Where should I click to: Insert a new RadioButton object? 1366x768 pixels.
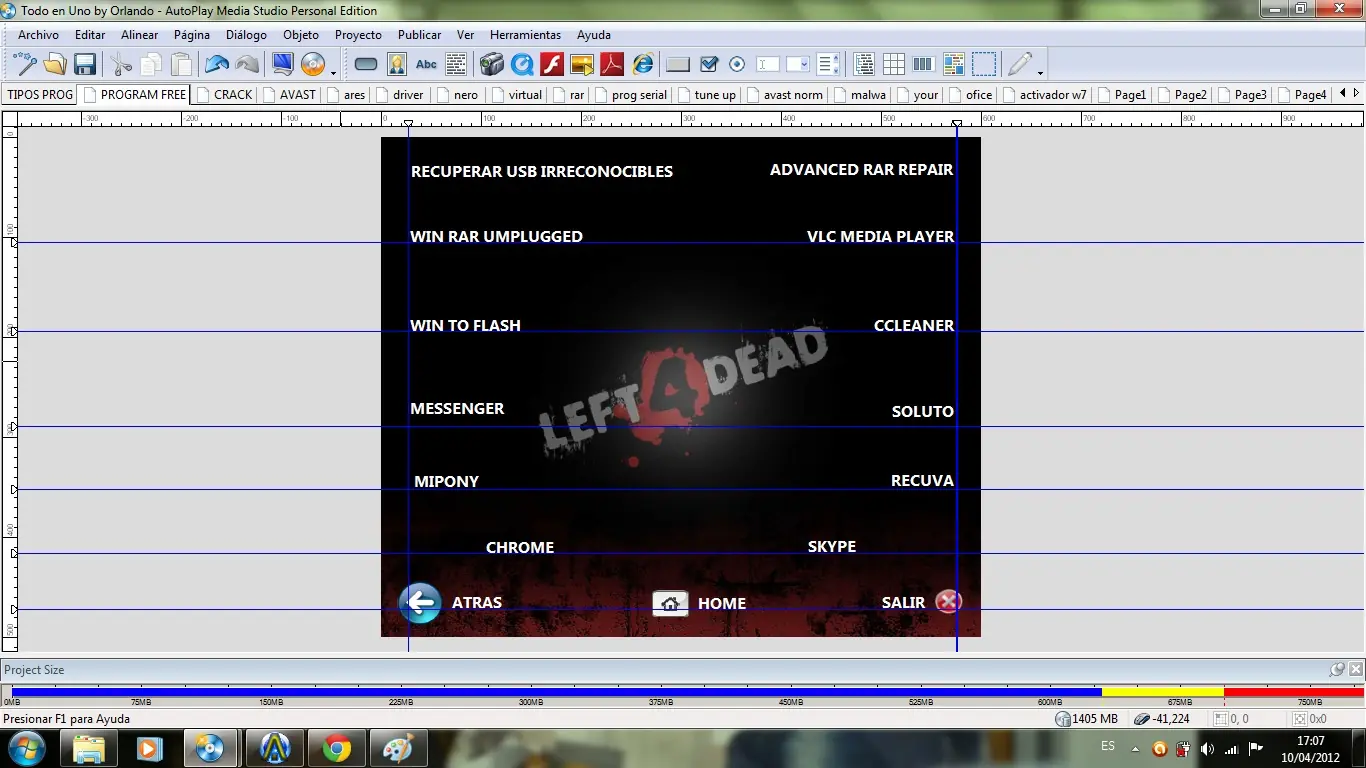pos(738,65)
